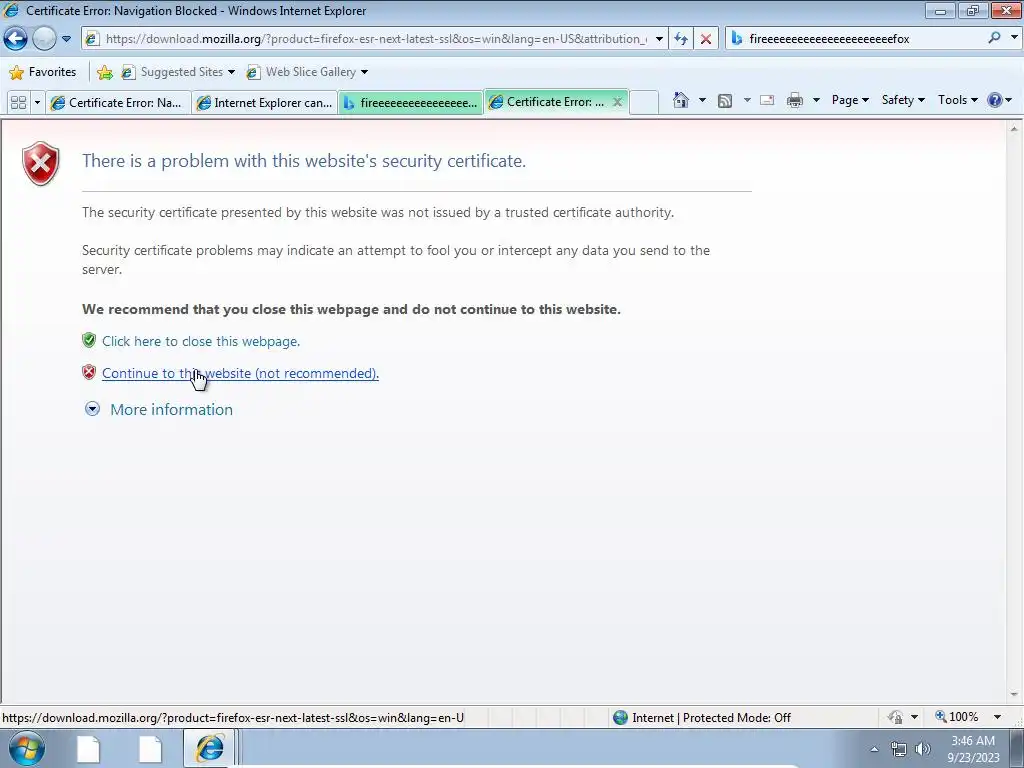Click Internet | Protected Mode: Off status
This screenshot has height=768, width=1024.
coord(703,718)
